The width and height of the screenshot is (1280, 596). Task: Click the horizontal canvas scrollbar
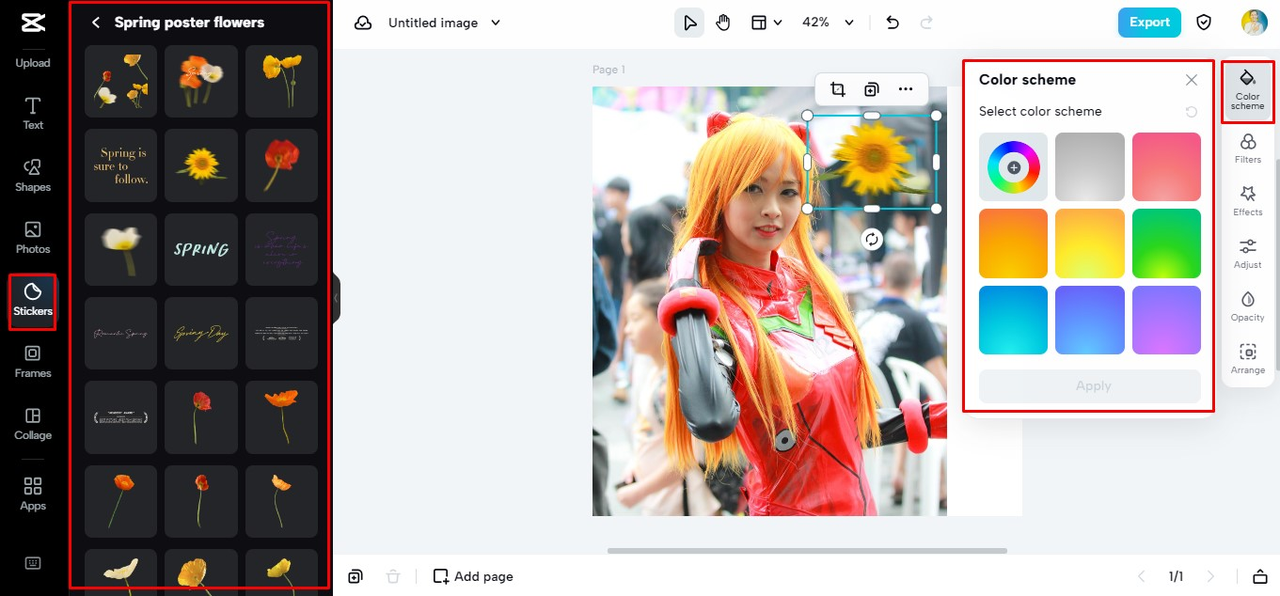tap(807, 550)
